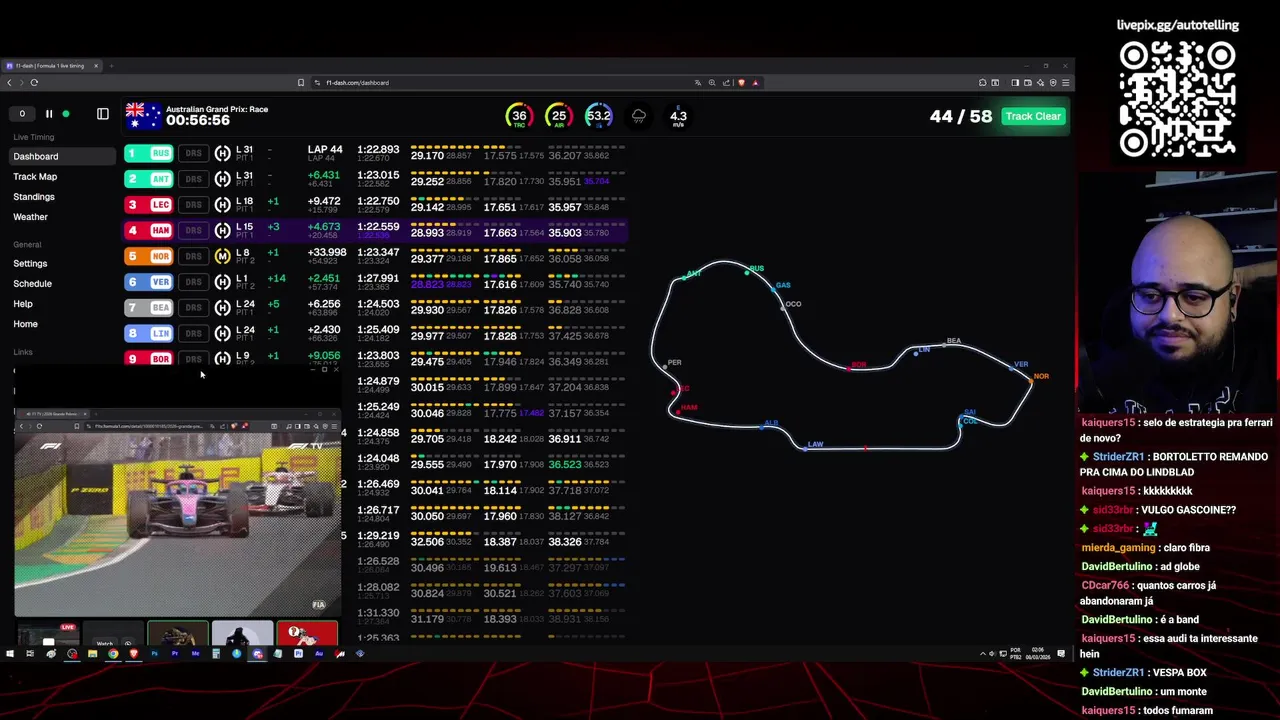Image resolution: width=1280 pixels, height=720 pixels.
Task: Open a new tab in the f1-dash browser
Action: [111, 66]
